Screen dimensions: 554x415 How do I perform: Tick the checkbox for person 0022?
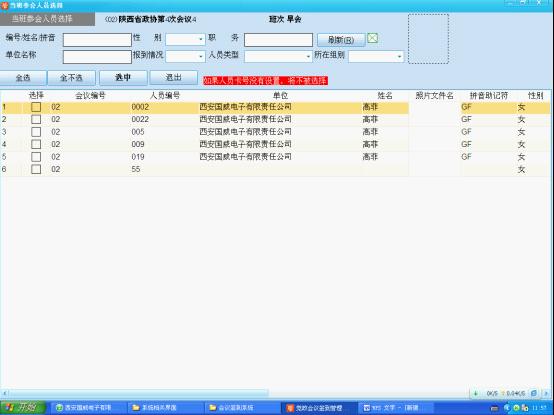pos(36,119)
